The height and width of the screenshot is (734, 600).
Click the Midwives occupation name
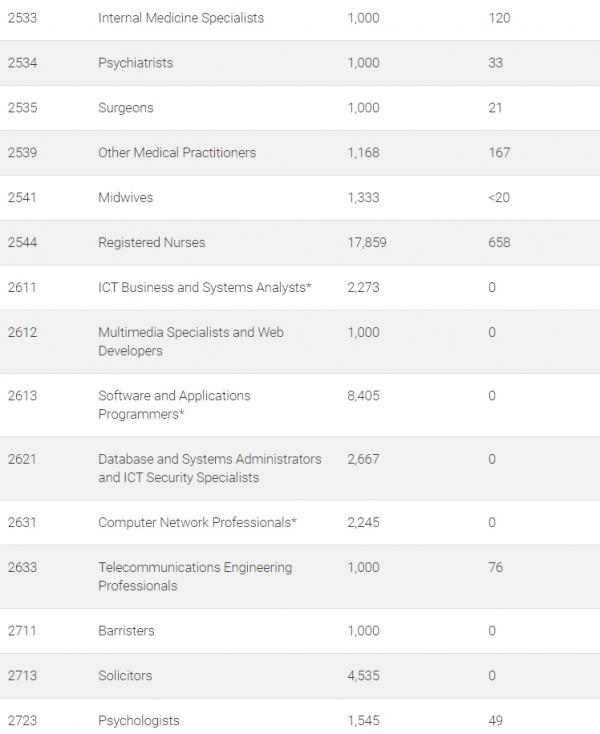126,198
